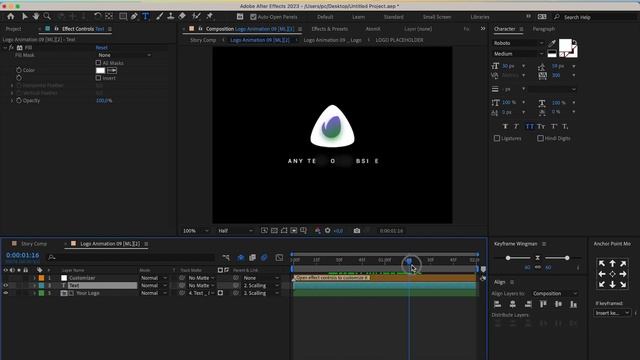Click the Fill color eyedropper button

coord(112,70)
